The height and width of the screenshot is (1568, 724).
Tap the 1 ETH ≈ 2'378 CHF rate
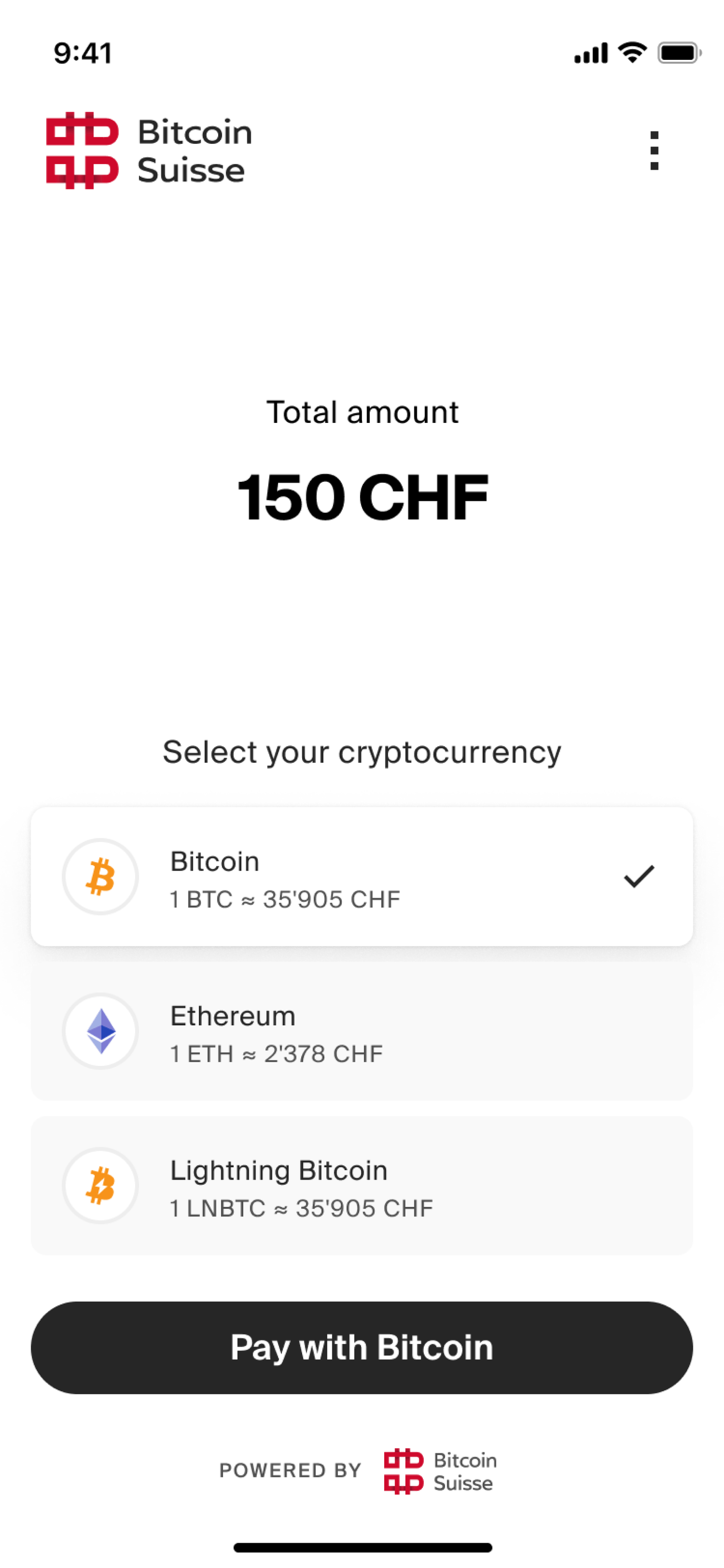pos(276,1054)
